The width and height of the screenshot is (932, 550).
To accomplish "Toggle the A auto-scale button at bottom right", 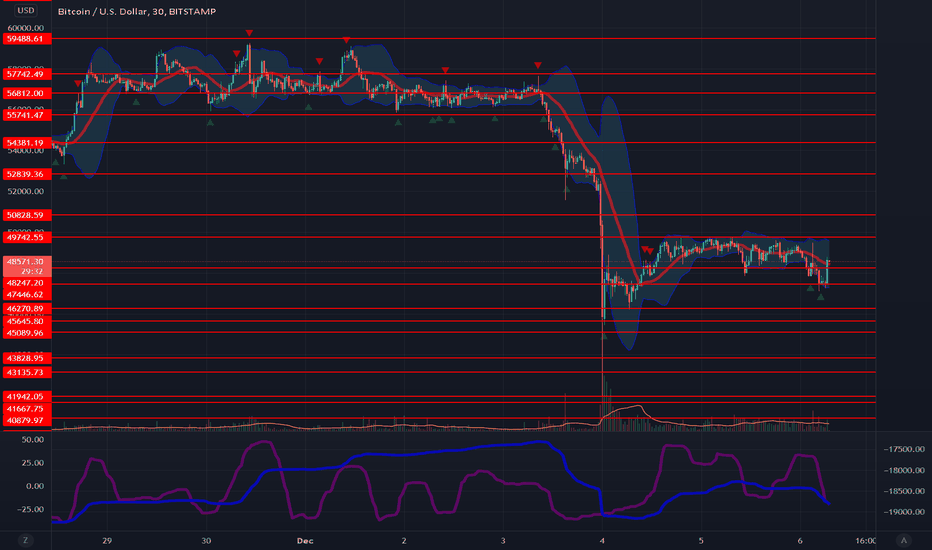I will point(904,540).
